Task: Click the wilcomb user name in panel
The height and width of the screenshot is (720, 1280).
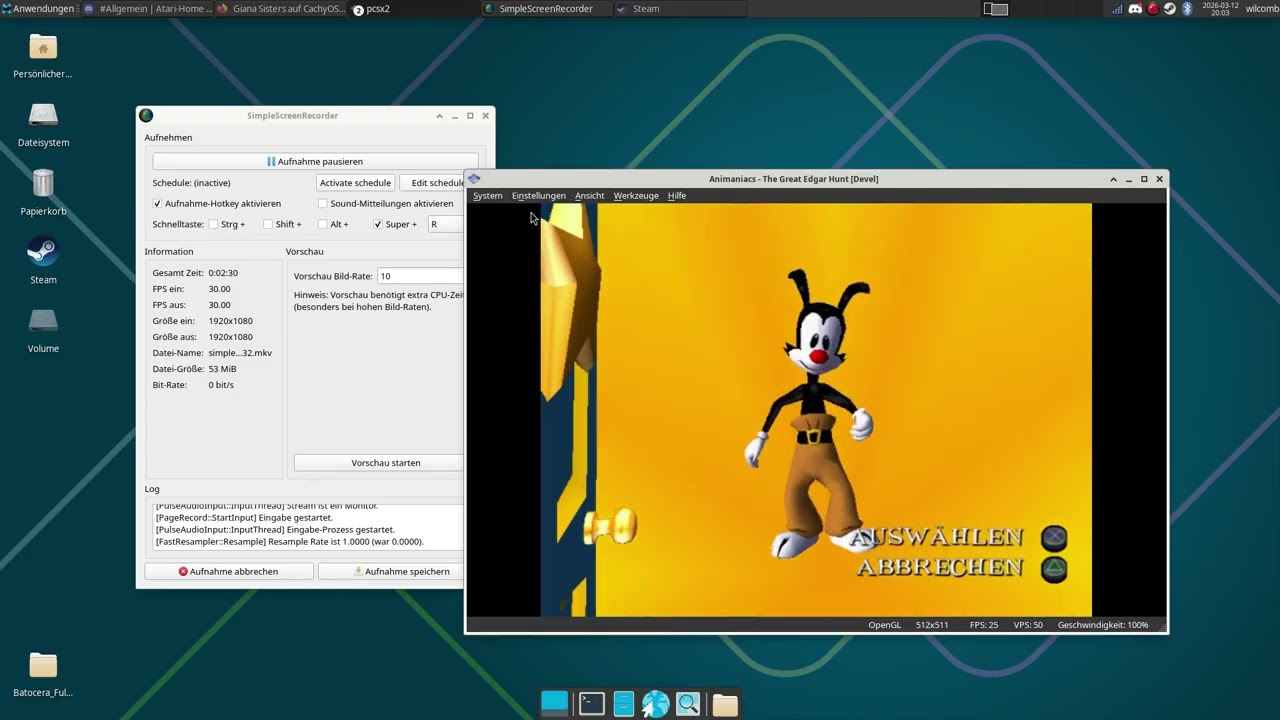Action: tap(1260, 9)
